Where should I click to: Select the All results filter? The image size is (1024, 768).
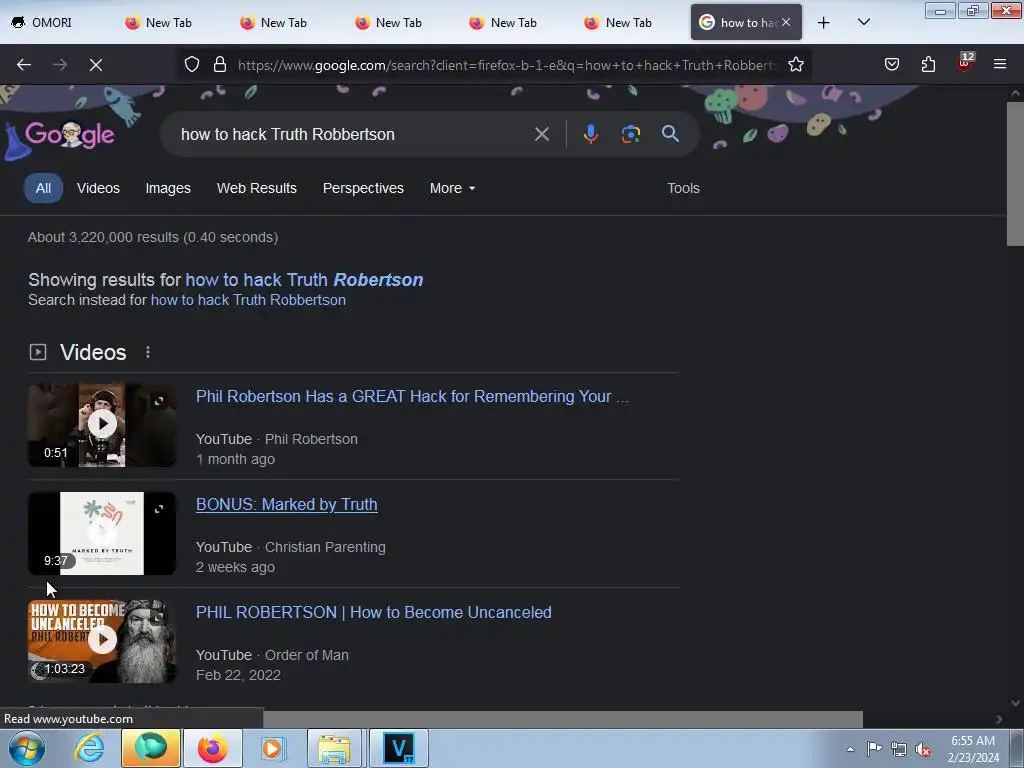43,188
